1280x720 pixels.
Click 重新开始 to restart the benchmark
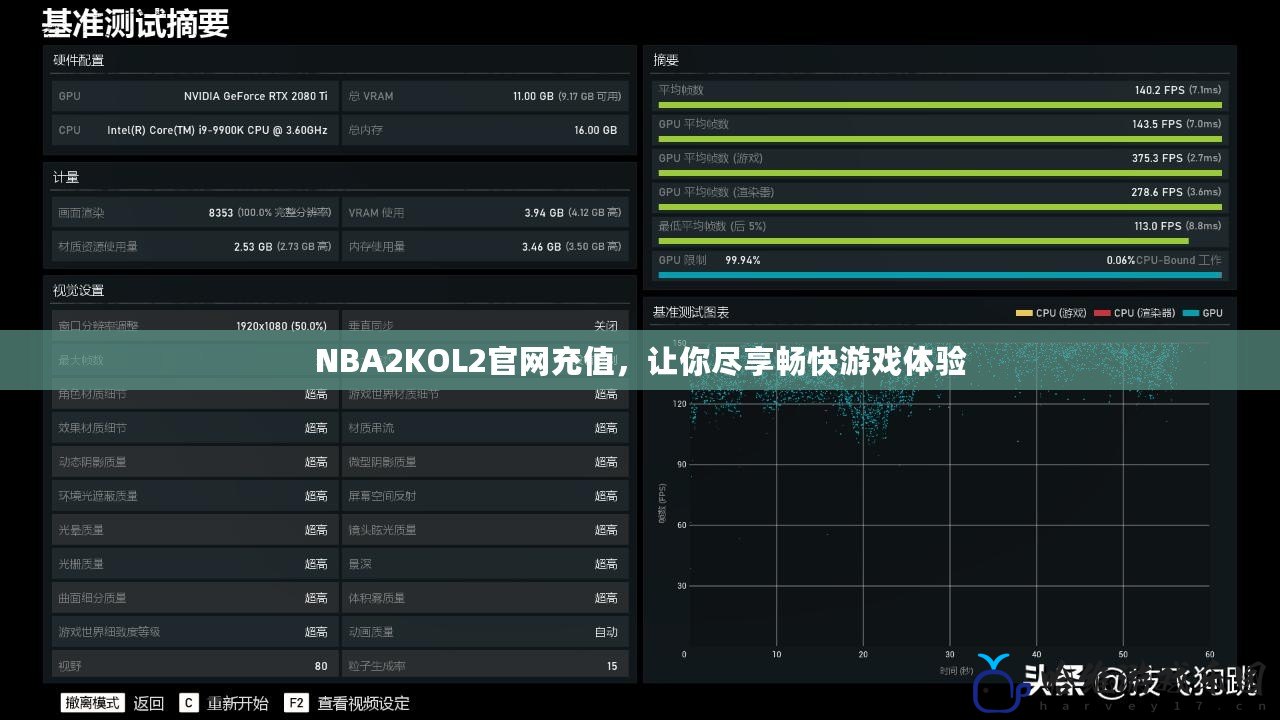pyautogui.click(x=238, y=703)
